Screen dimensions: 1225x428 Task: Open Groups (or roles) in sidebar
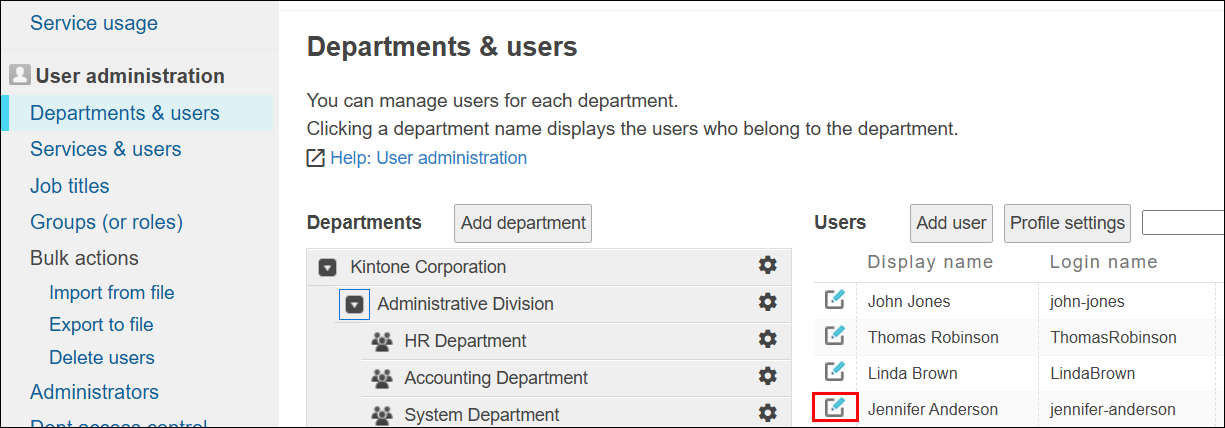(106, 222)
